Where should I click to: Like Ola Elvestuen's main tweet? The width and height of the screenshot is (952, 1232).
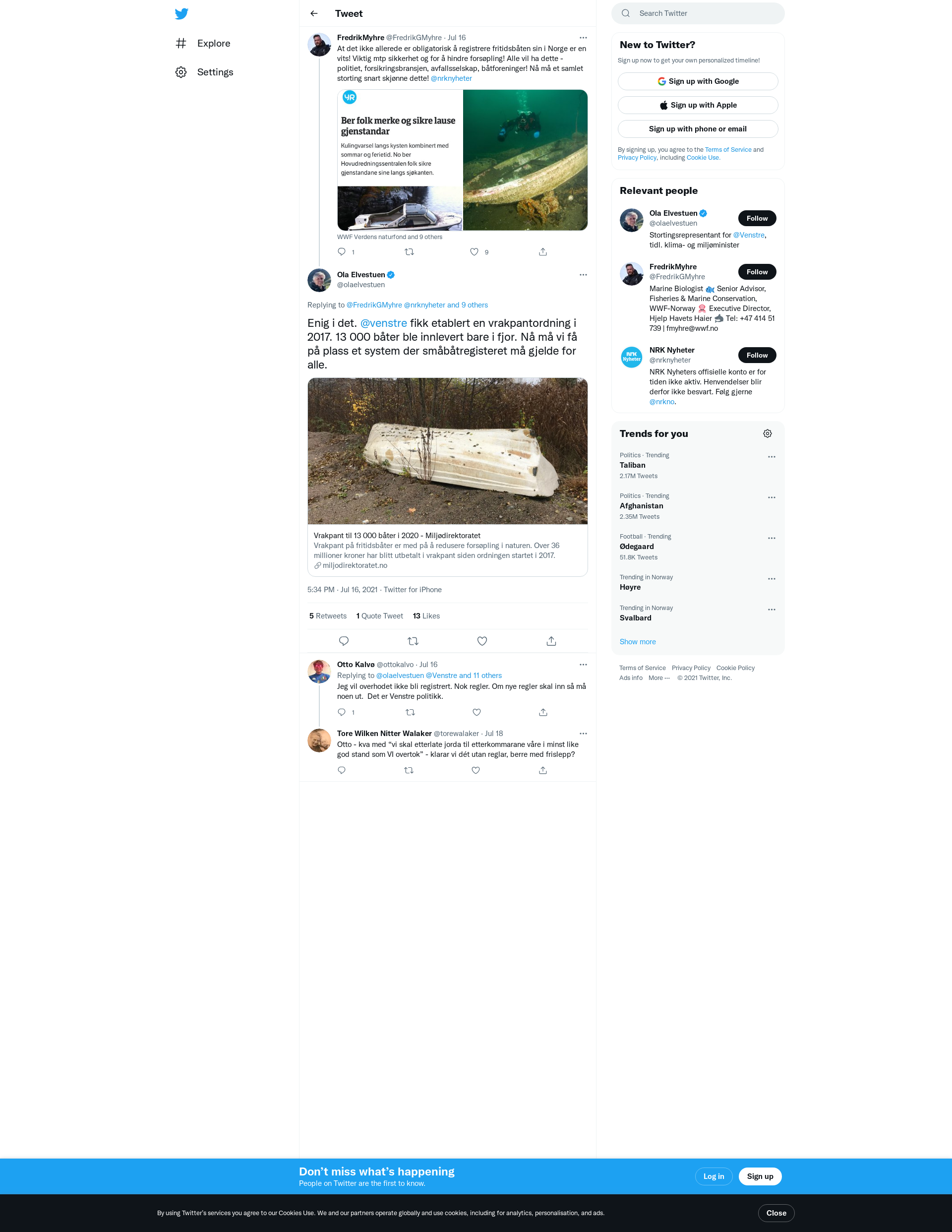[482, 641]
